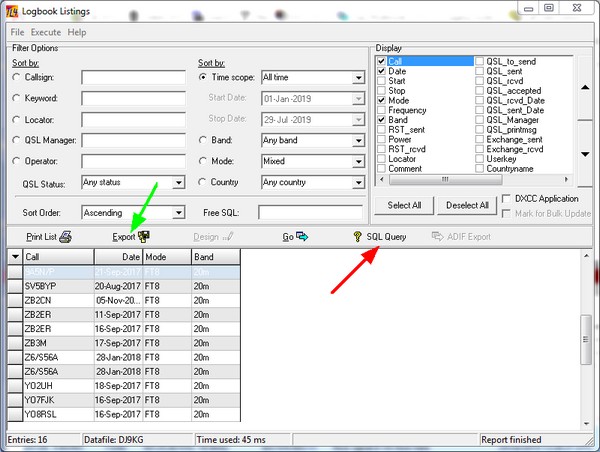Viewport: 600px width, 452px height.
Task: Click the Band column header
Action: [x=216, y=257]
